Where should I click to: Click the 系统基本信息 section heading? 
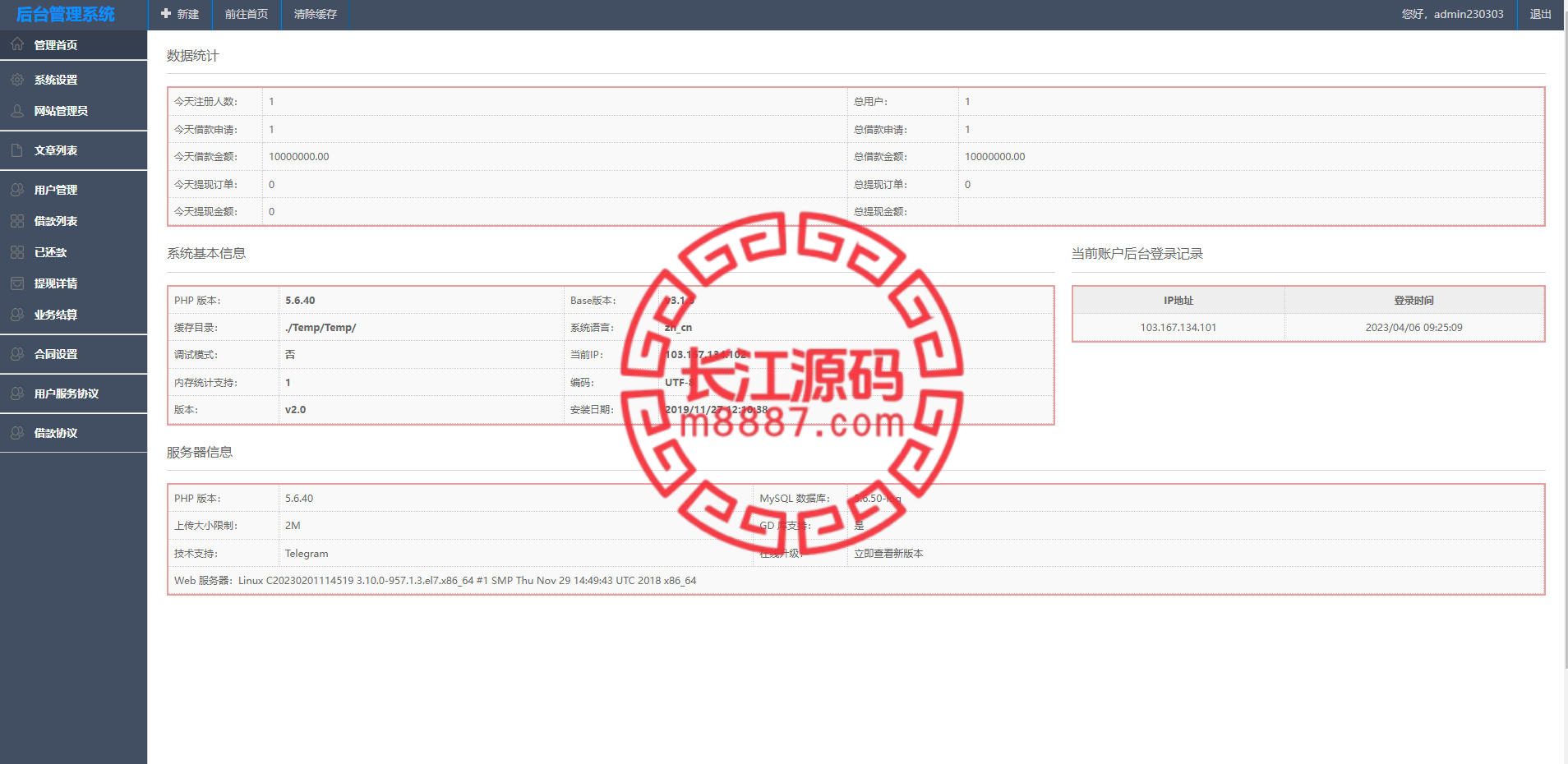point(206,253)
